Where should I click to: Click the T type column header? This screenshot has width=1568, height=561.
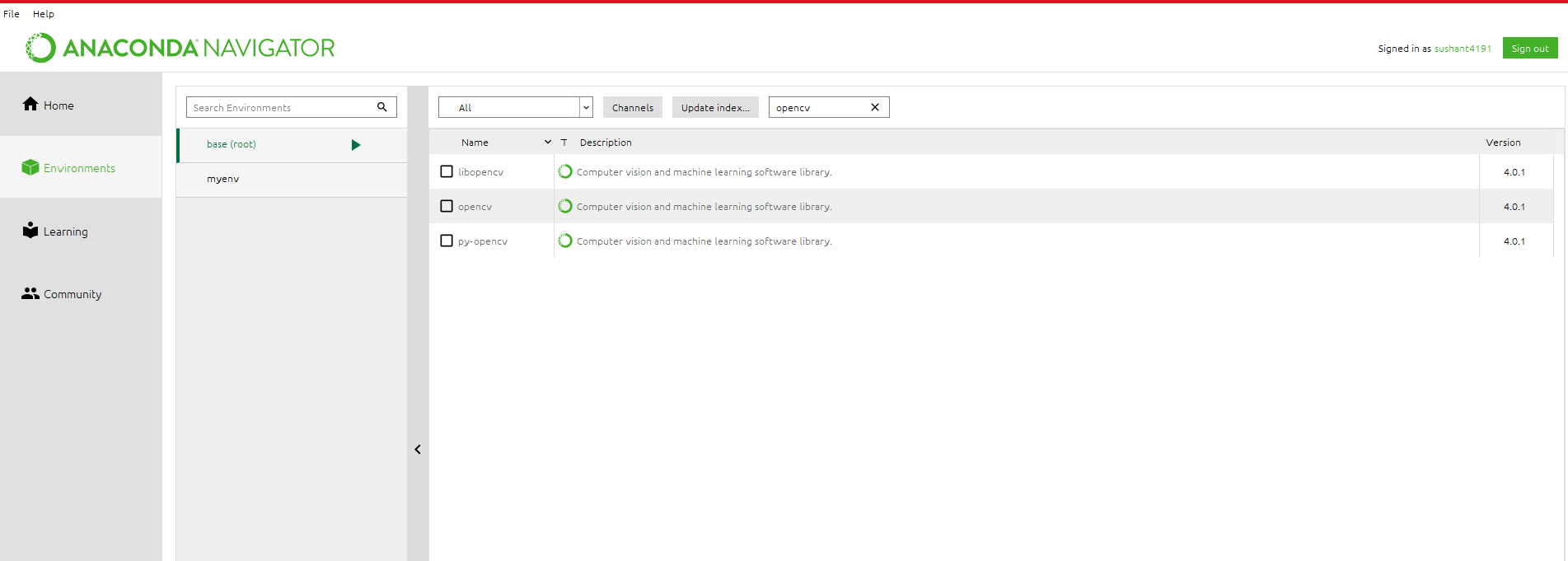pos(564,143)
